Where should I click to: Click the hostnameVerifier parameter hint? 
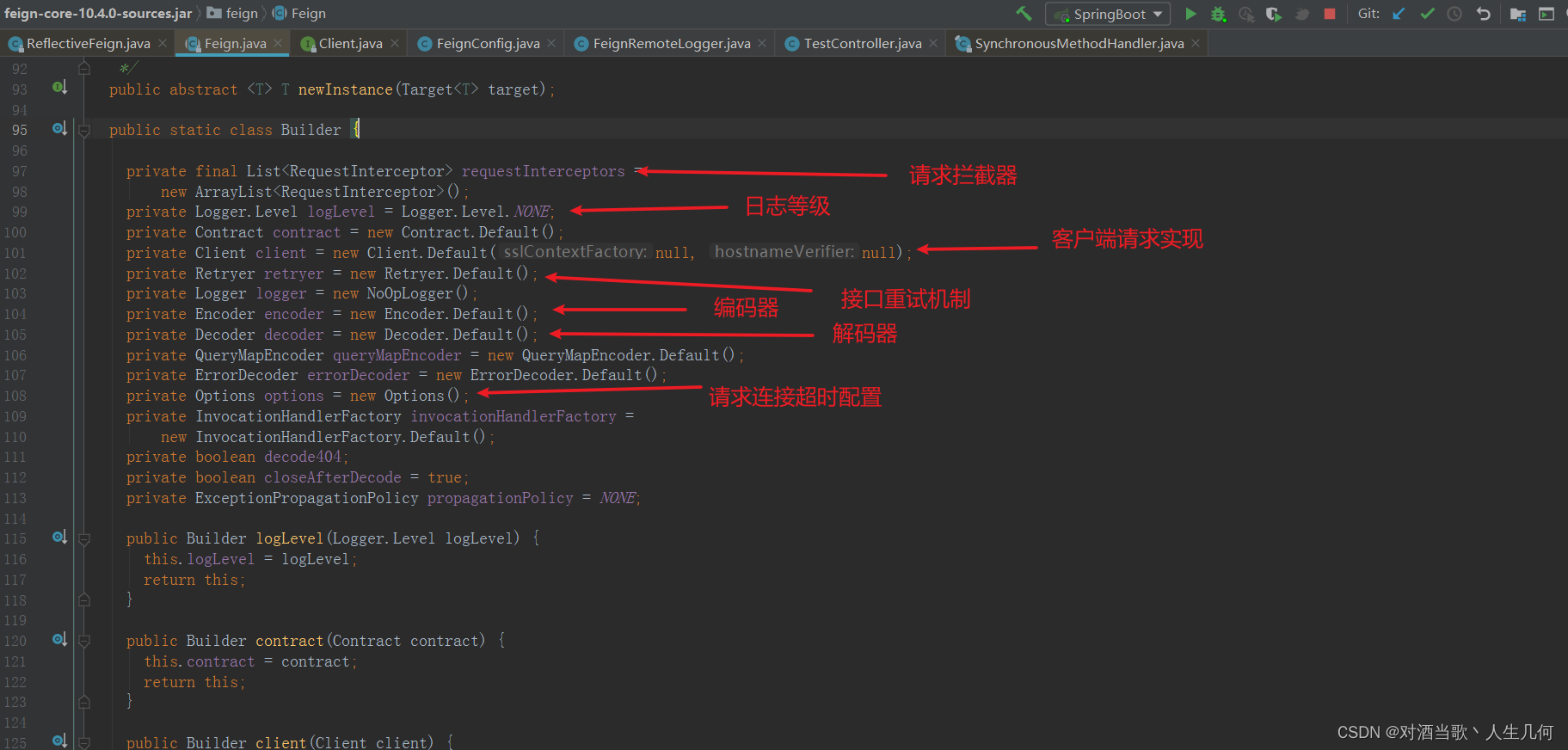click(x=784, y=252)
